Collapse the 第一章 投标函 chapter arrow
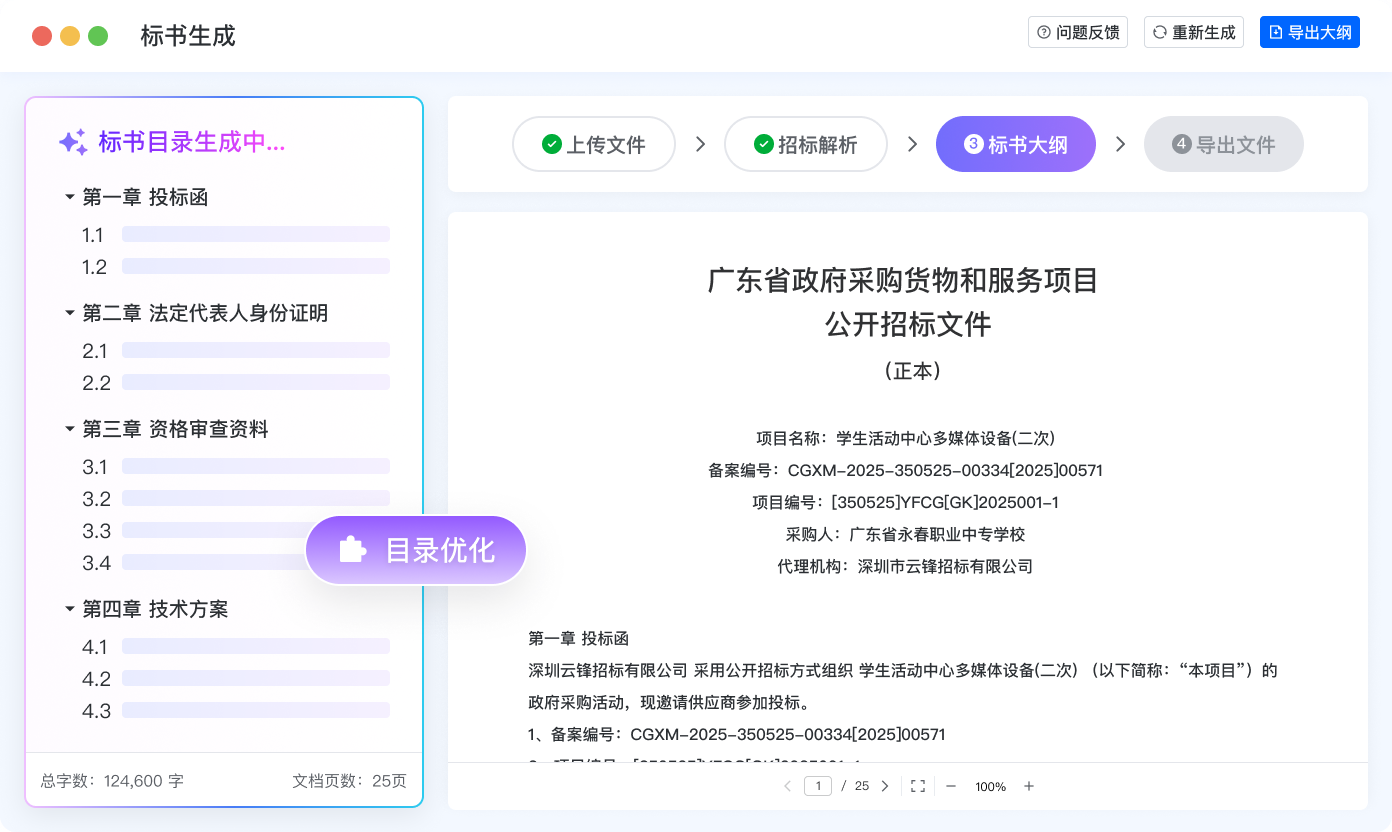This screenshot has width=1392, height=832. click(70, 197)
